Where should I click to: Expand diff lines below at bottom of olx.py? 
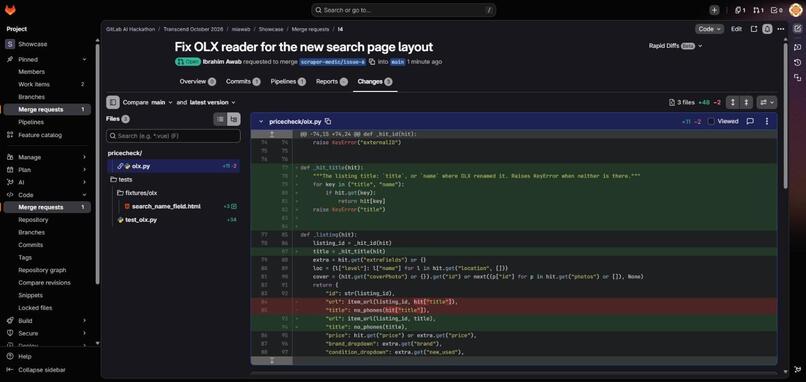[x=272, y=361]
